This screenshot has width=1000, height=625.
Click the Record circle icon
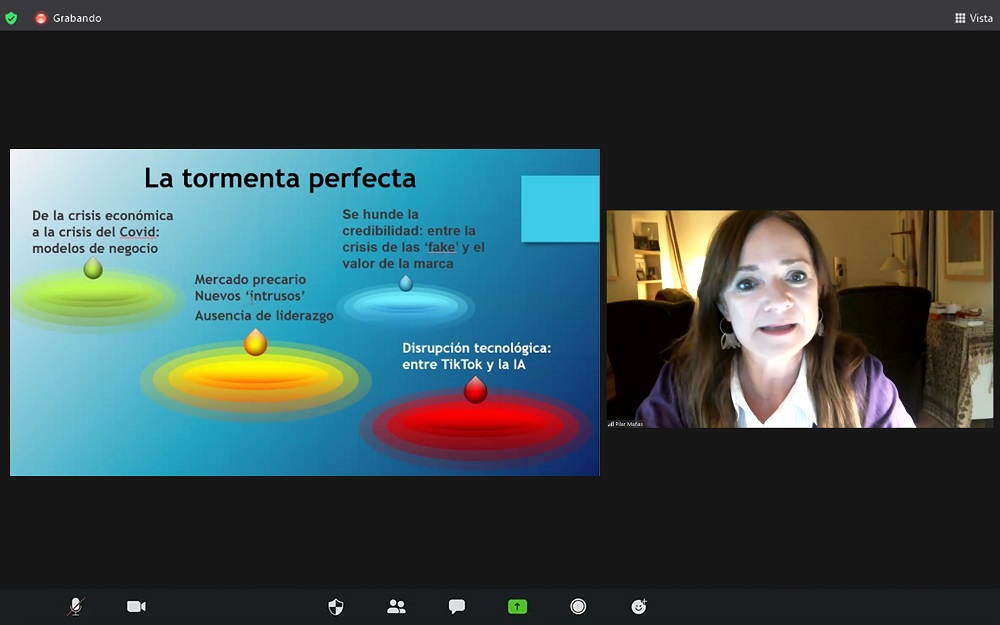click(x=578, y=606)
